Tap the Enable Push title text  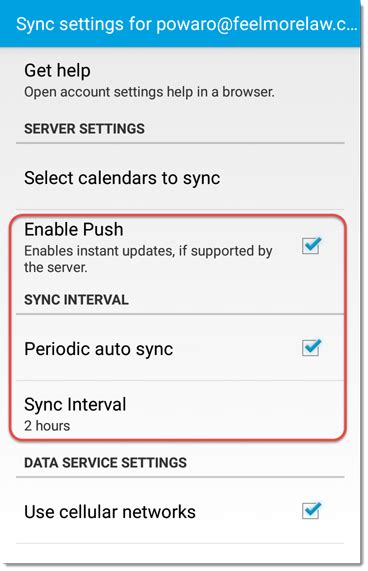[x=74, y=229]
